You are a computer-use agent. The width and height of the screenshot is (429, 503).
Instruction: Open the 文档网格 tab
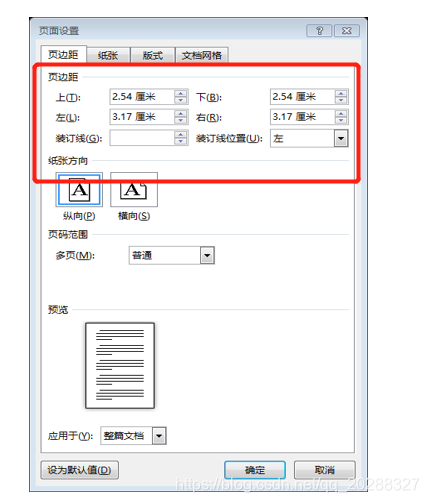tap(202, 55)
